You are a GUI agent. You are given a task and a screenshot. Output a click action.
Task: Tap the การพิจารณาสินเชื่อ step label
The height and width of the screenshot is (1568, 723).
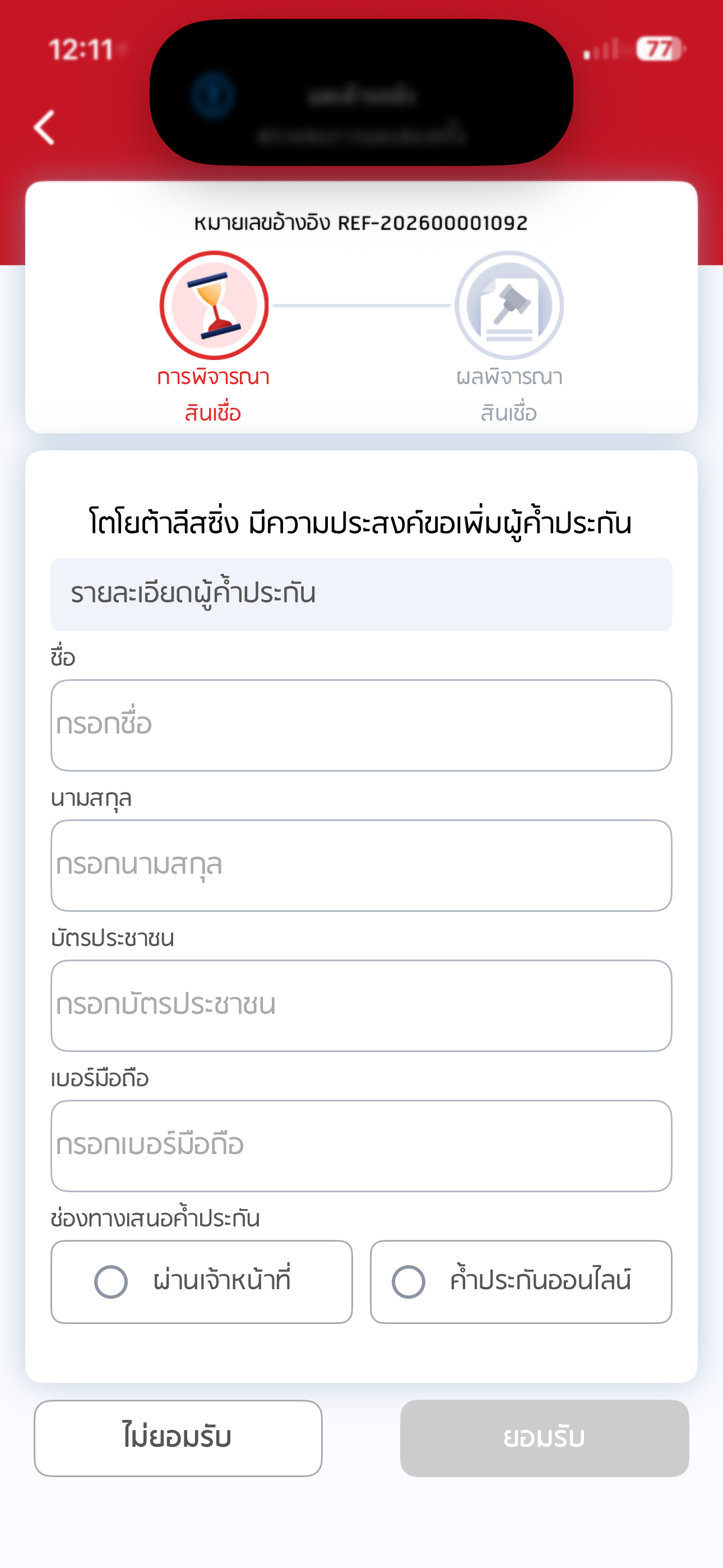pyautogui.click(x=213, y=394)
